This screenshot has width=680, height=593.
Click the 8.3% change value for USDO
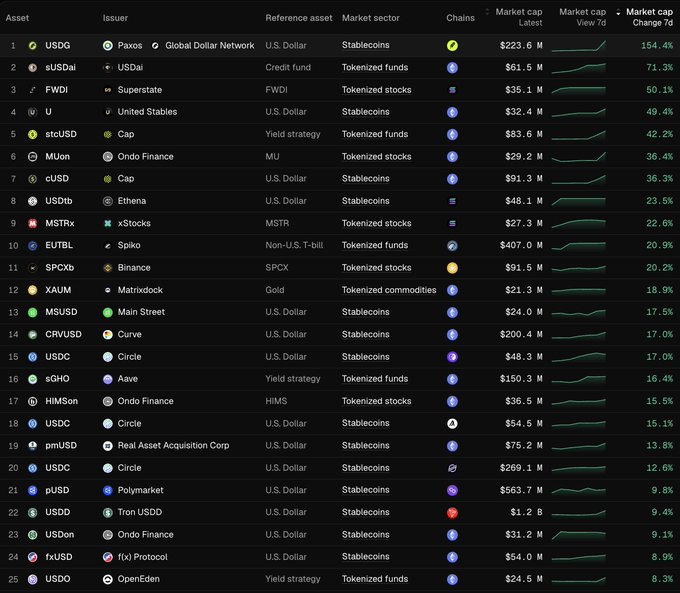coord(662,579)
